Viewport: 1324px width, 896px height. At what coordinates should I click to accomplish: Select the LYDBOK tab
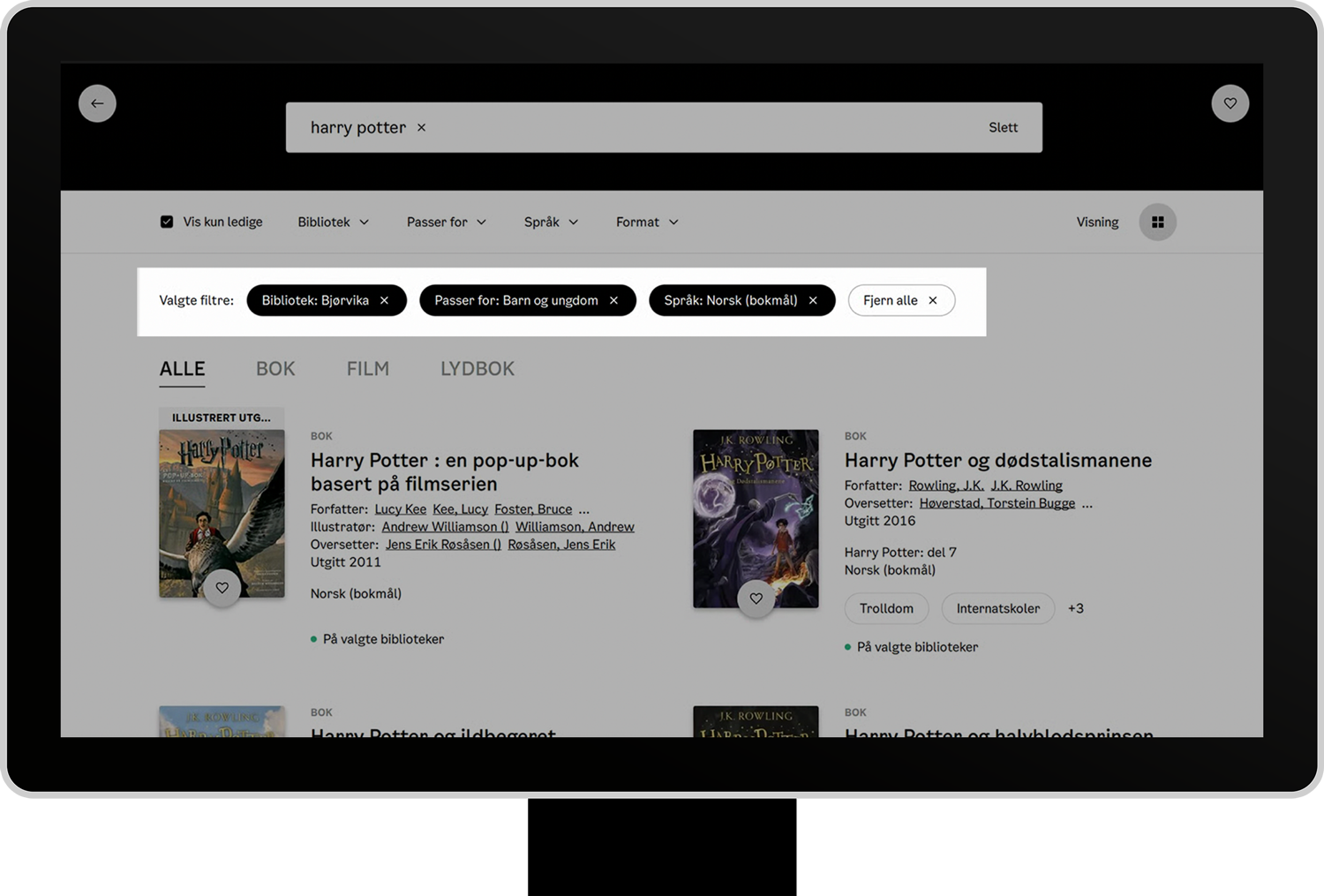[x=477, y=369]
